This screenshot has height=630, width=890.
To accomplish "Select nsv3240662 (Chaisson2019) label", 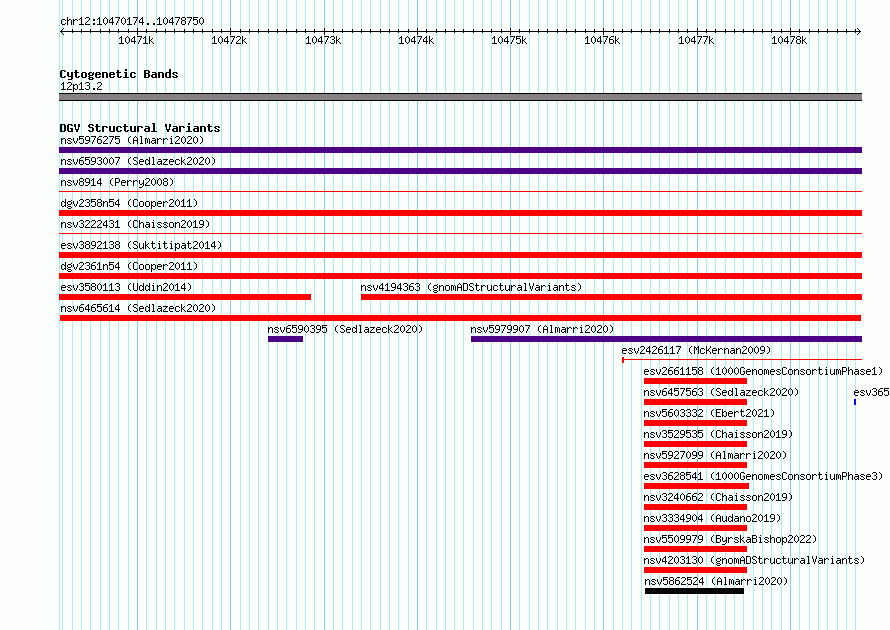I will 718,497.
